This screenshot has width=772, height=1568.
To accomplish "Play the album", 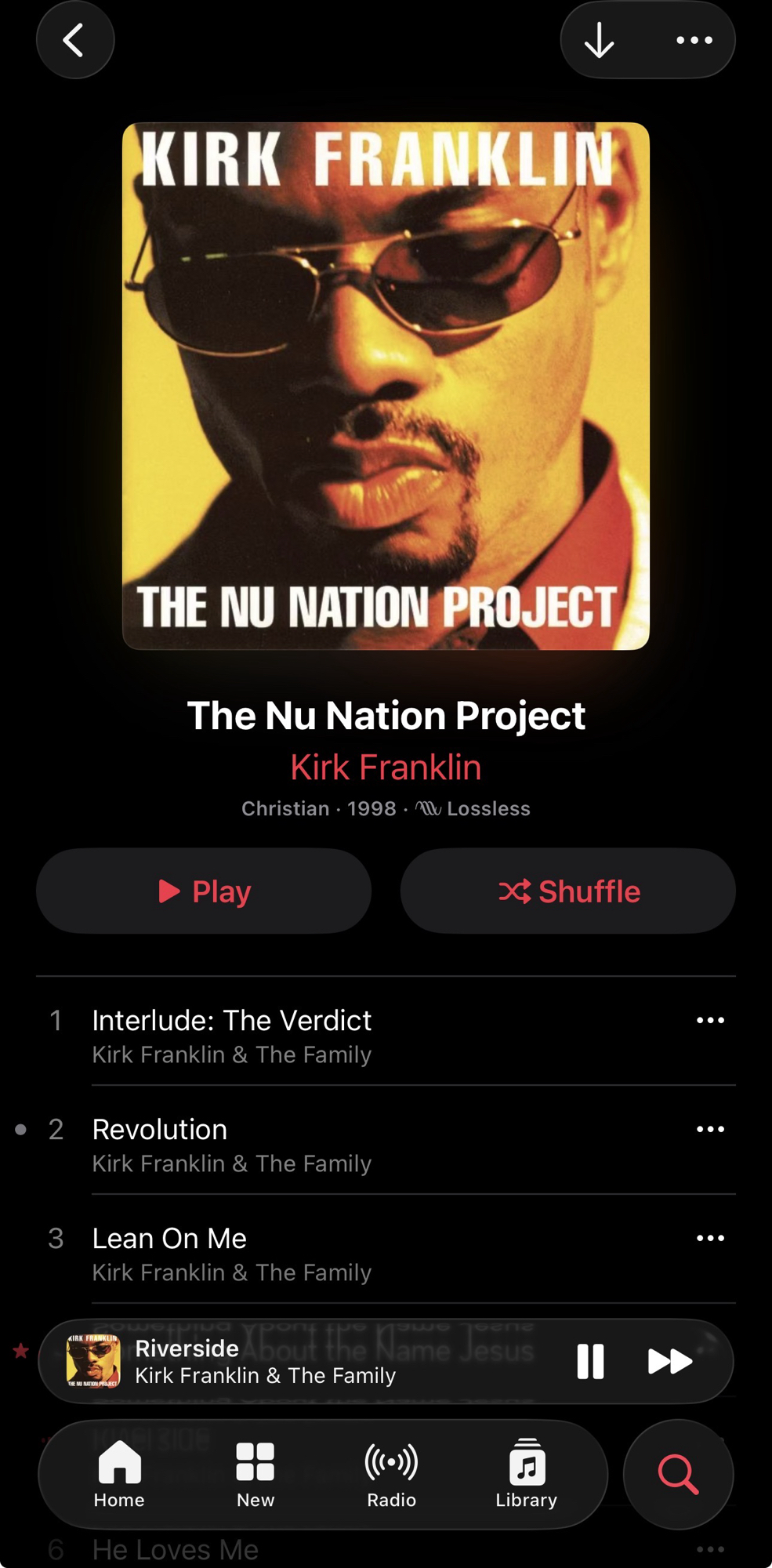I will point(204,891).
